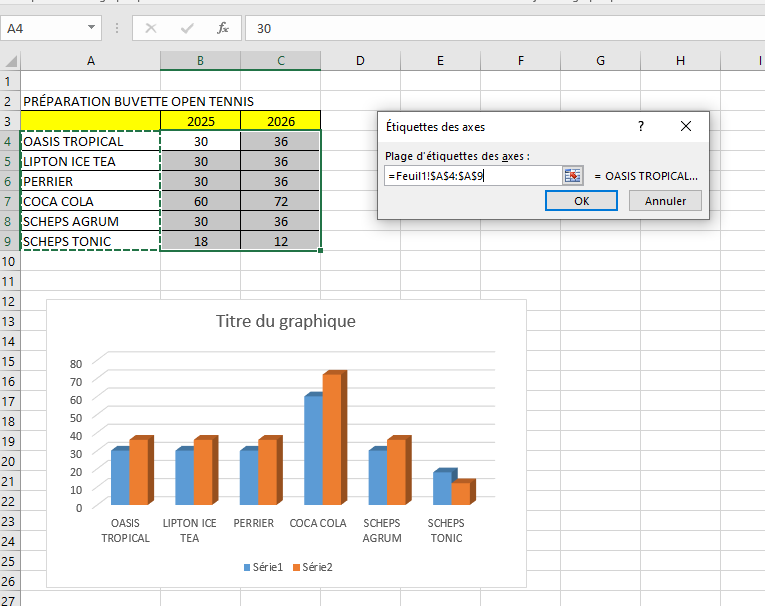Click the SCHEPS AGRUM cell
Viewport: 765px width, 606px height.
(x=90, y=221)
